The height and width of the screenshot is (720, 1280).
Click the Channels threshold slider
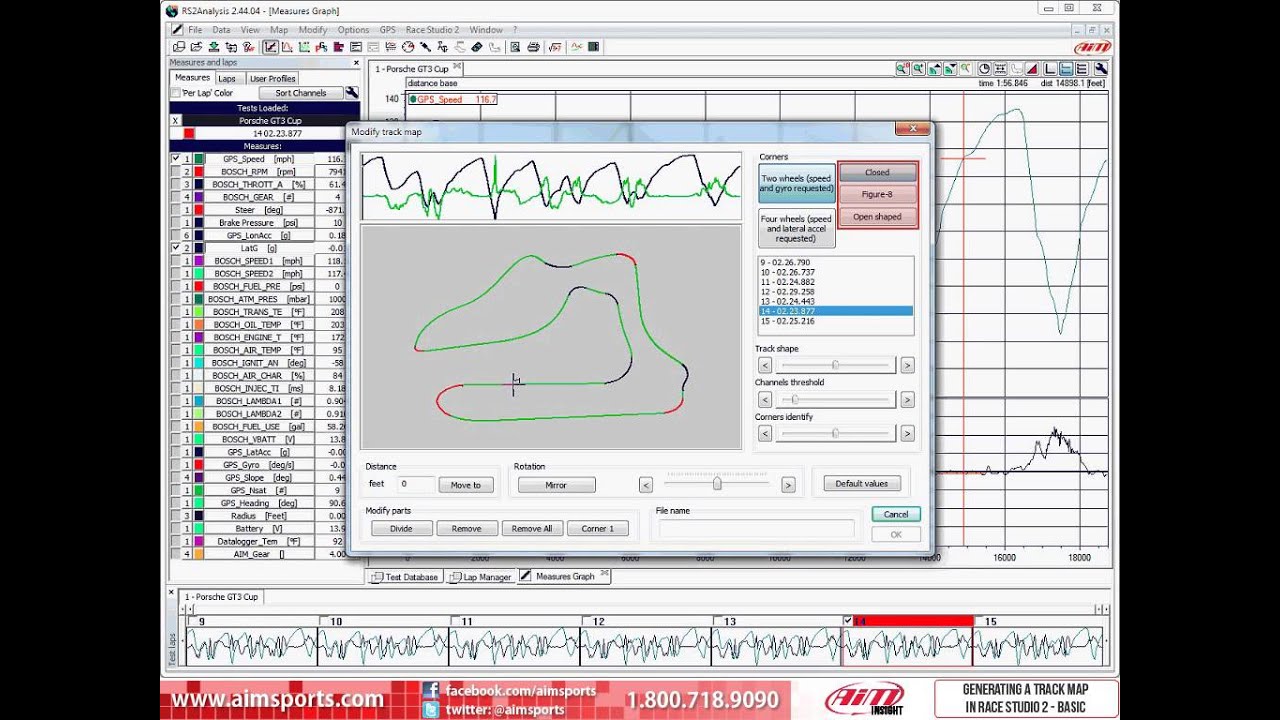[x=835, y=399]
